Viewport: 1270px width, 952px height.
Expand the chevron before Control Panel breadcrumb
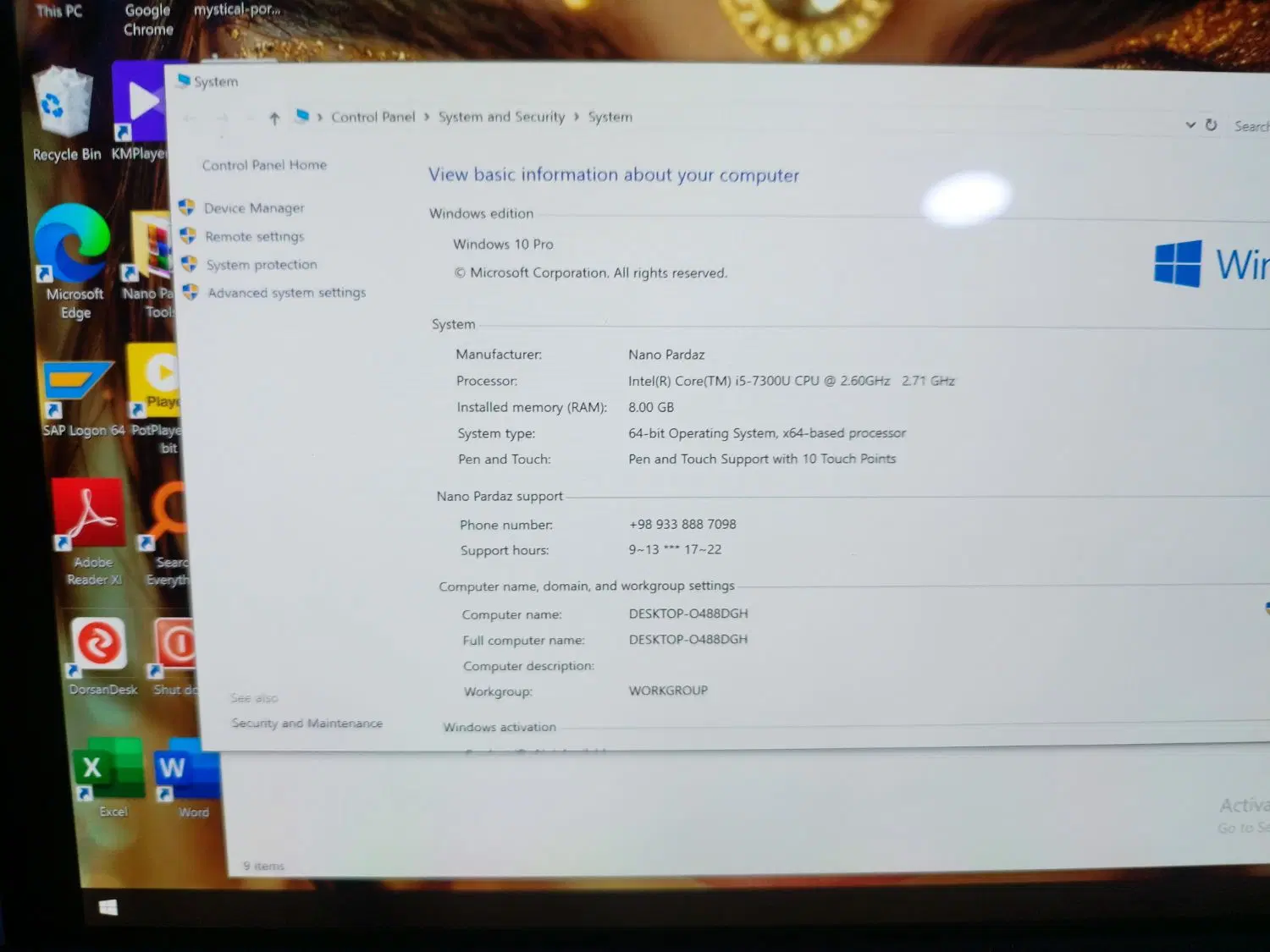320,117
